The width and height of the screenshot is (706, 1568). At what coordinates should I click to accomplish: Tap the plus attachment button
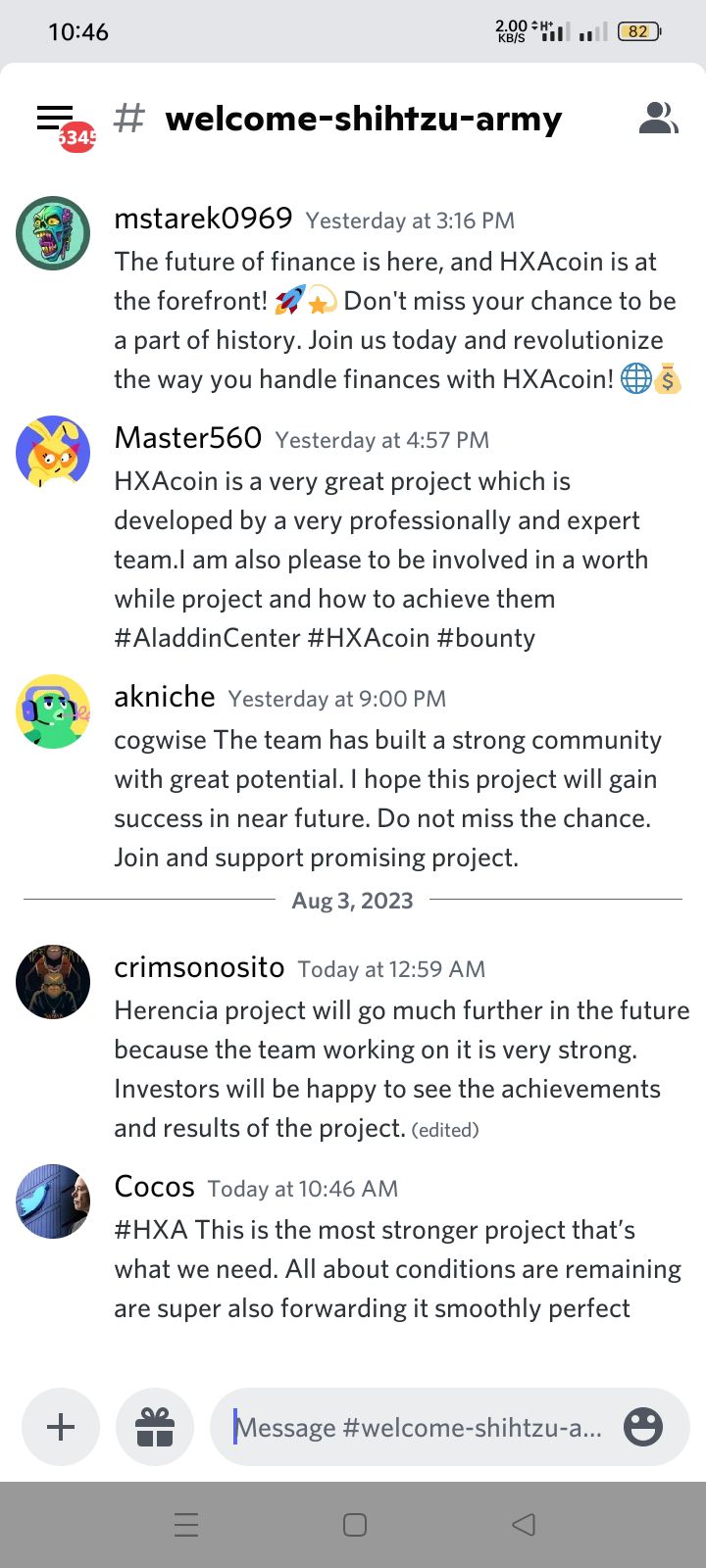point(61,1427)
